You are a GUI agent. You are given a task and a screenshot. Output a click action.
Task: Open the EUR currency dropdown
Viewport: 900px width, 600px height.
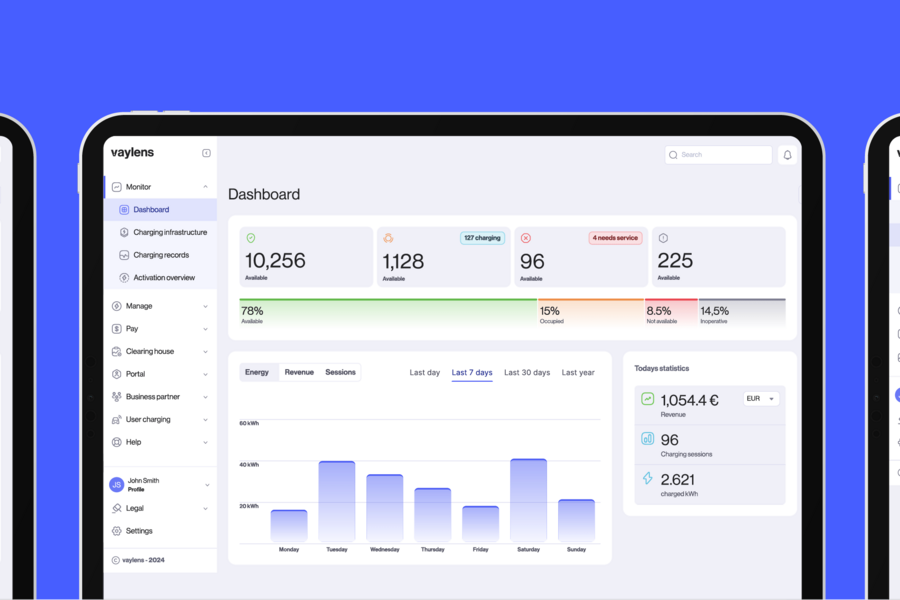click(762, 398)
